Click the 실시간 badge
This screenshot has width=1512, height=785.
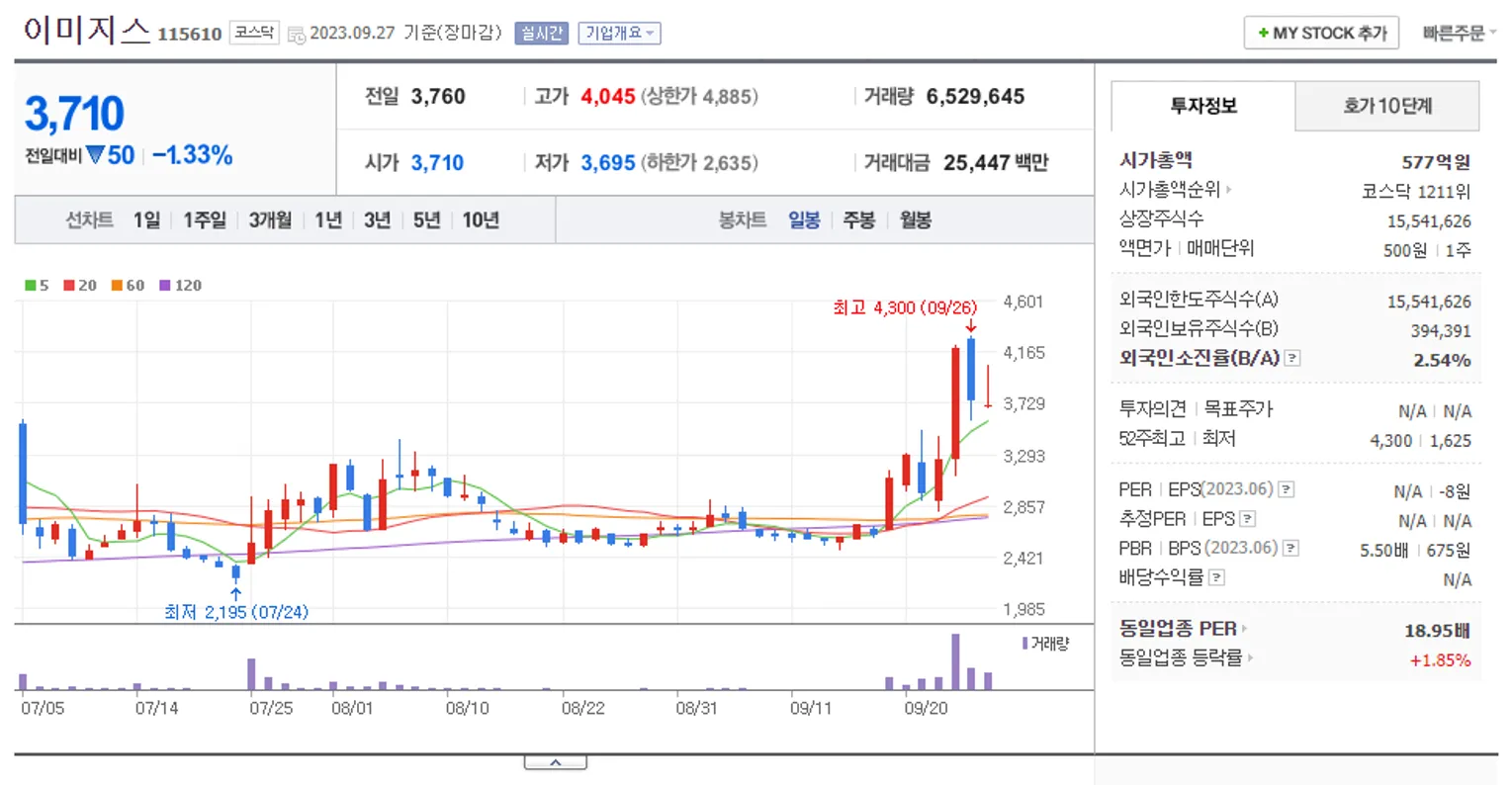[541, 33]
